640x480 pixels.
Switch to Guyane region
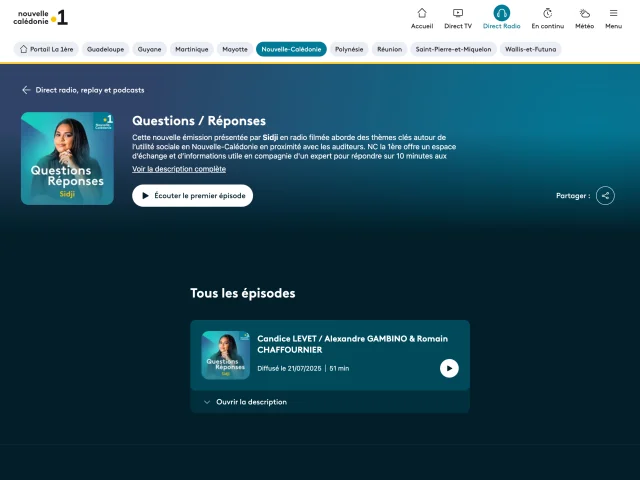tap(149, 49)
